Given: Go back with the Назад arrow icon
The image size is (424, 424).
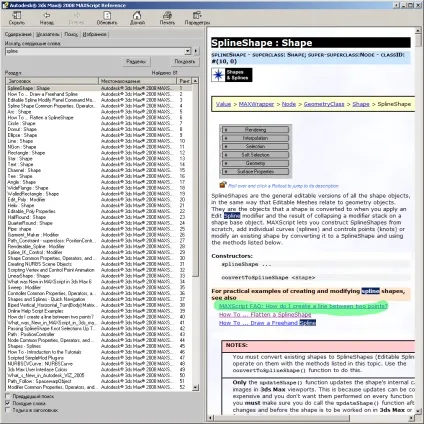Looking at the screenshot, I should click(47, 15).
